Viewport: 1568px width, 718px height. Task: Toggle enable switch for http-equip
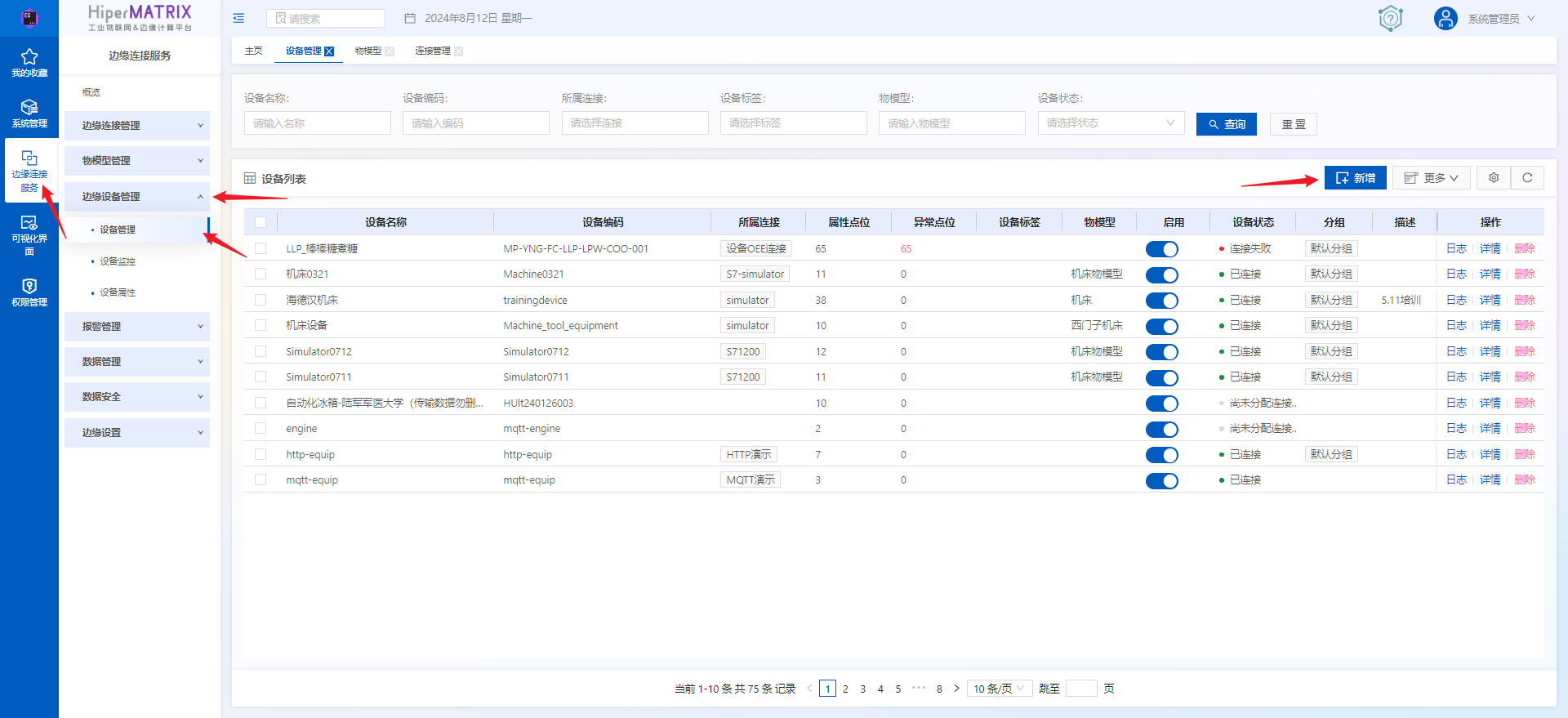[x=1161, y=455]
